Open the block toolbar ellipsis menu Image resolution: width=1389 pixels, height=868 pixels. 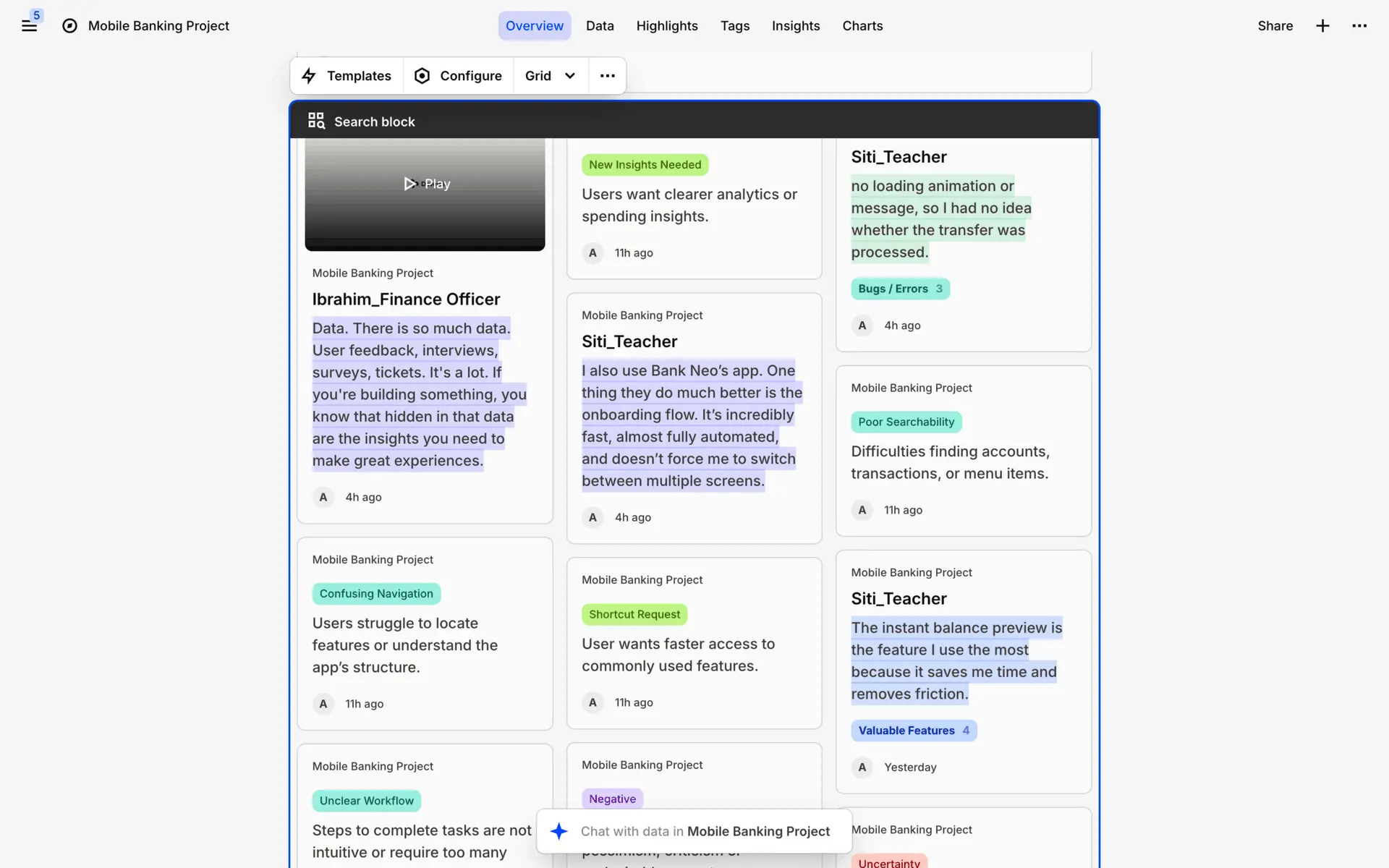point(608,76)
